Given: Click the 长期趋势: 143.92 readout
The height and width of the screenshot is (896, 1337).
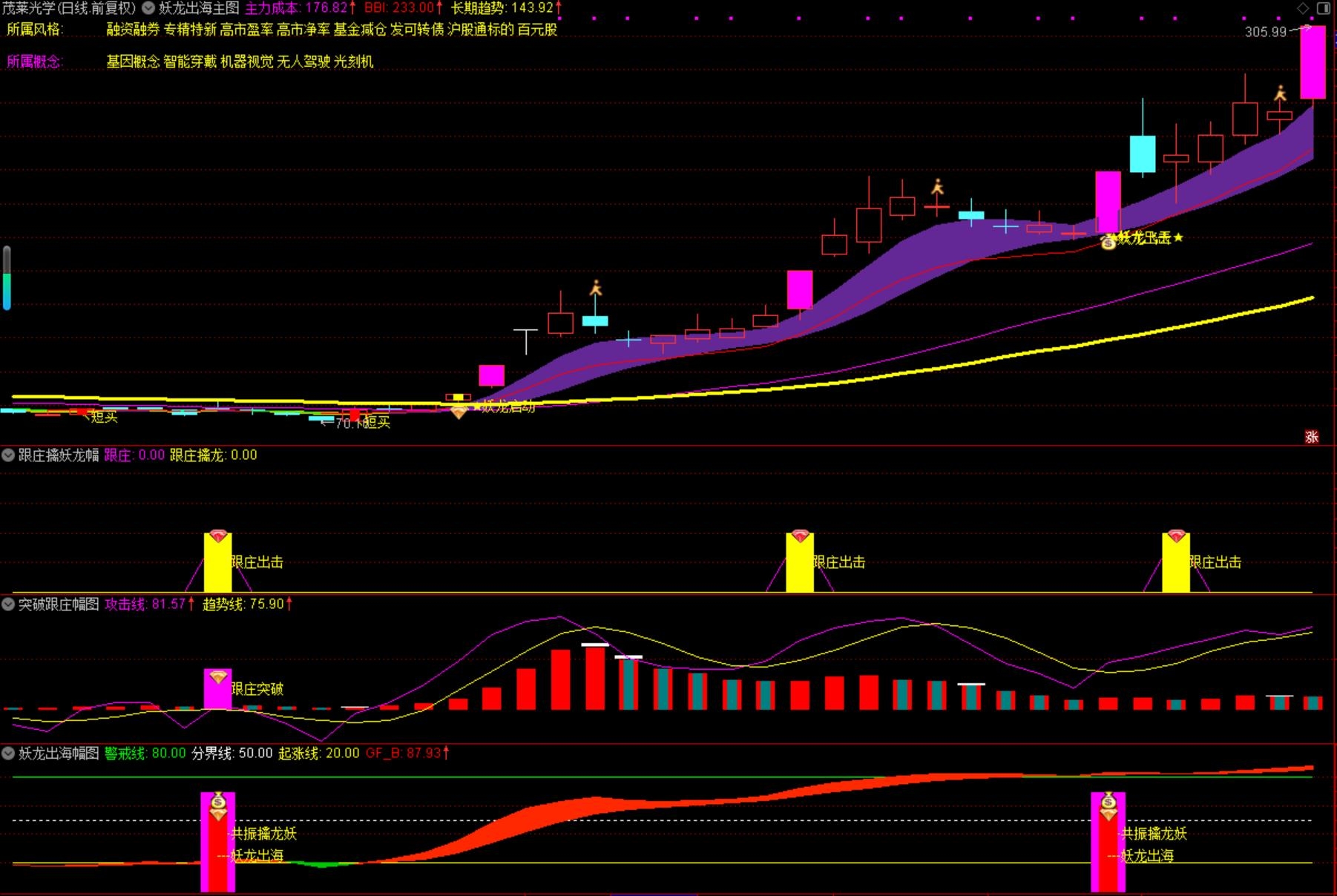Looking at the screenshot, I should (x=507, y=8).
